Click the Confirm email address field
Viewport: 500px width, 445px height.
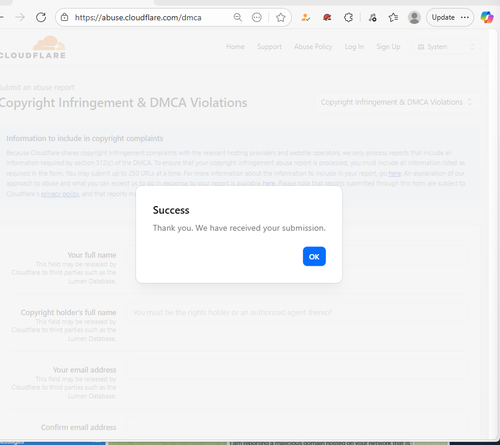click(297, 427)
